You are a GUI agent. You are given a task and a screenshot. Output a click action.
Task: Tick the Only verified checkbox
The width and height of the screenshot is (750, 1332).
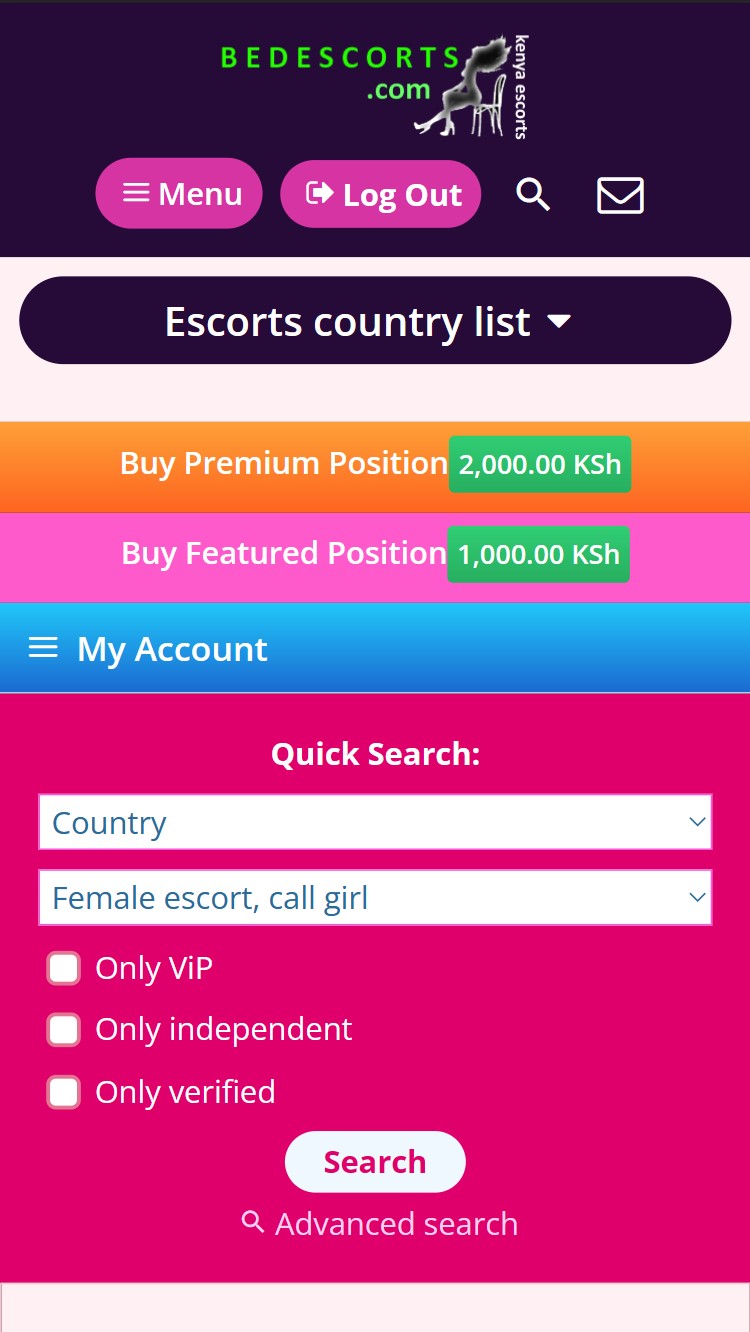(64, 1092)
